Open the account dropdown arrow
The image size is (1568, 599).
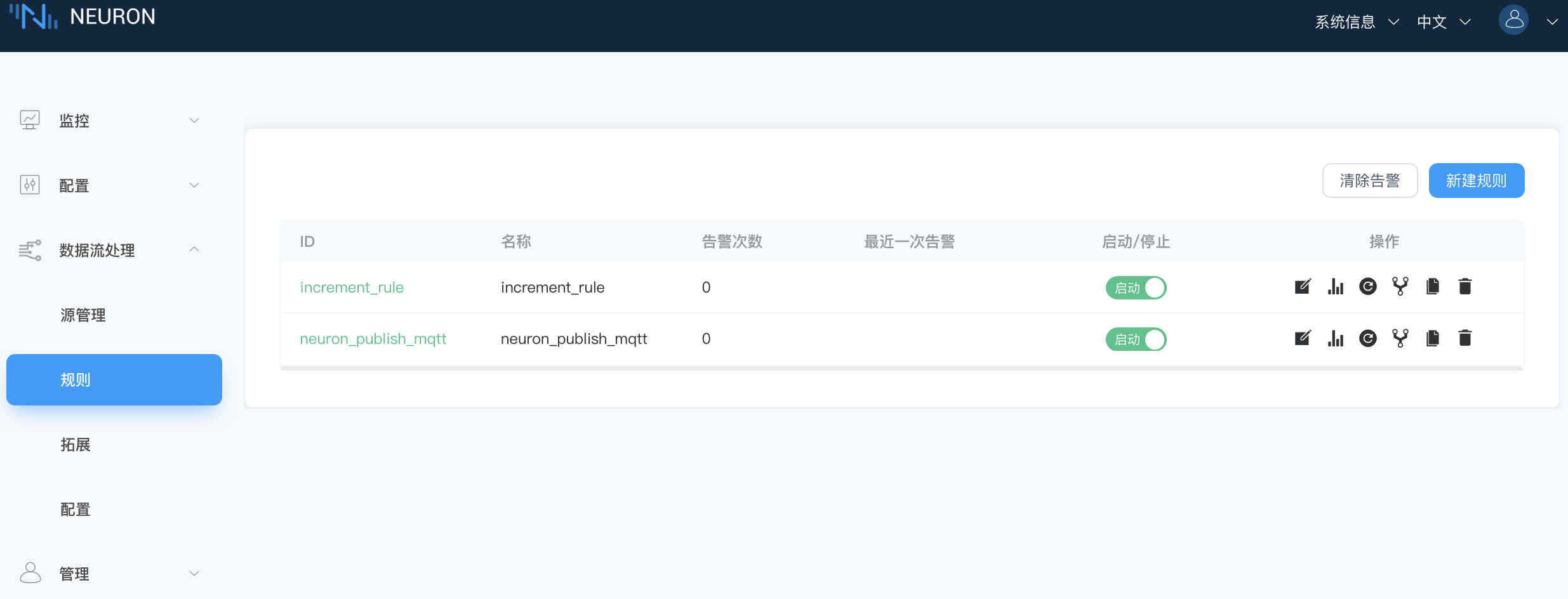click(1552, 22)
